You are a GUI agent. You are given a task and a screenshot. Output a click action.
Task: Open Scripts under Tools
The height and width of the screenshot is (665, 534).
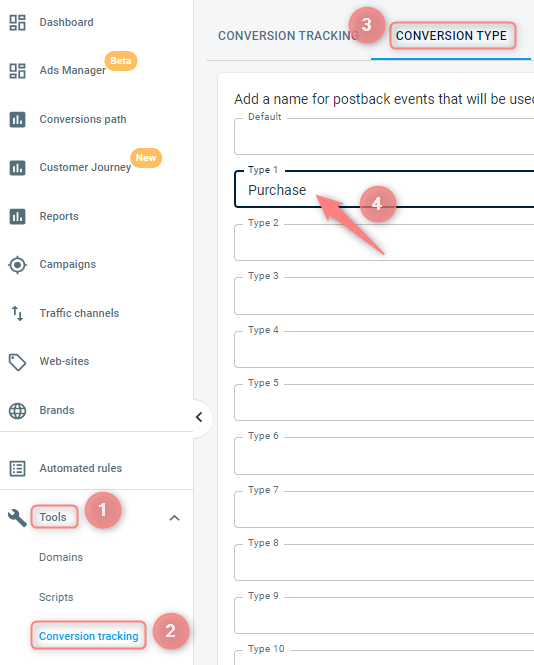(56, 597)
